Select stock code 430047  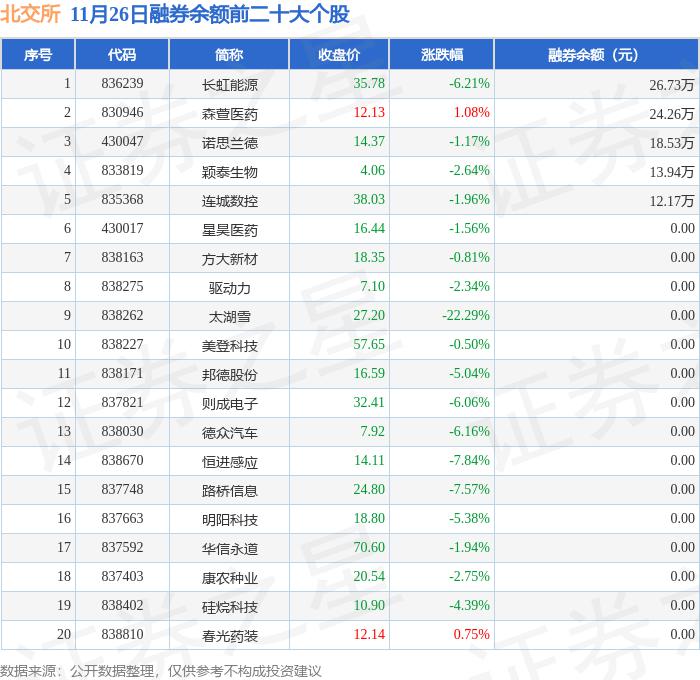tap(122, 141)
